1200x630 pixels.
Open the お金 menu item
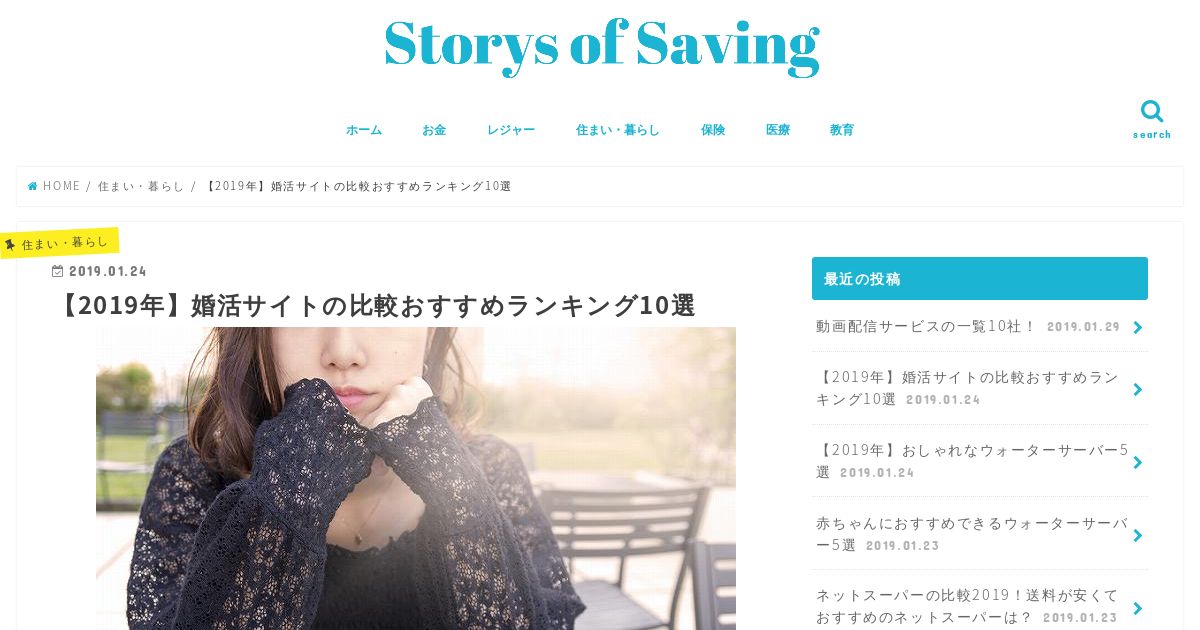434,130
